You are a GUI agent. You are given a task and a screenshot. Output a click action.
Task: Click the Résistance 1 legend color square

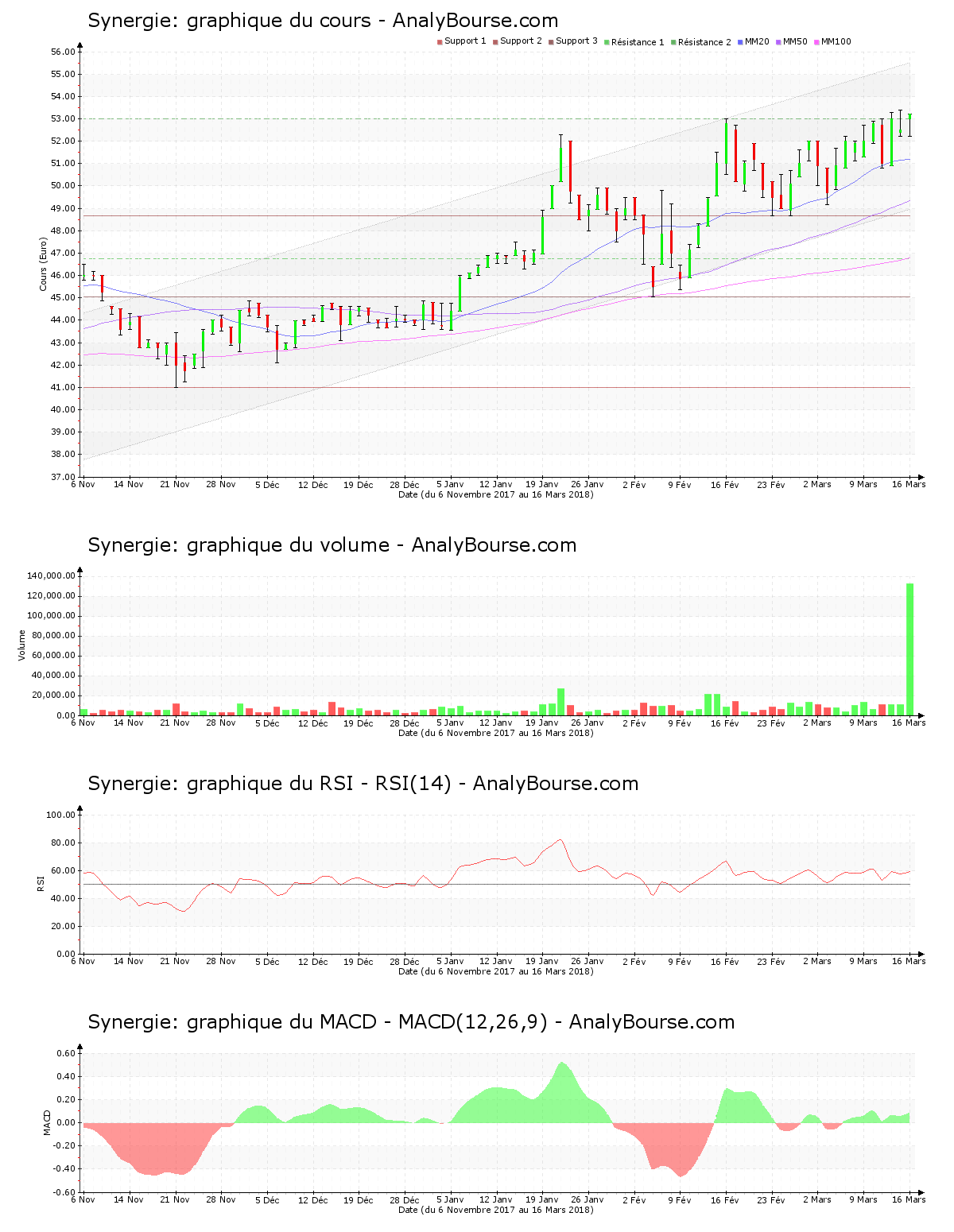[607, 42]
